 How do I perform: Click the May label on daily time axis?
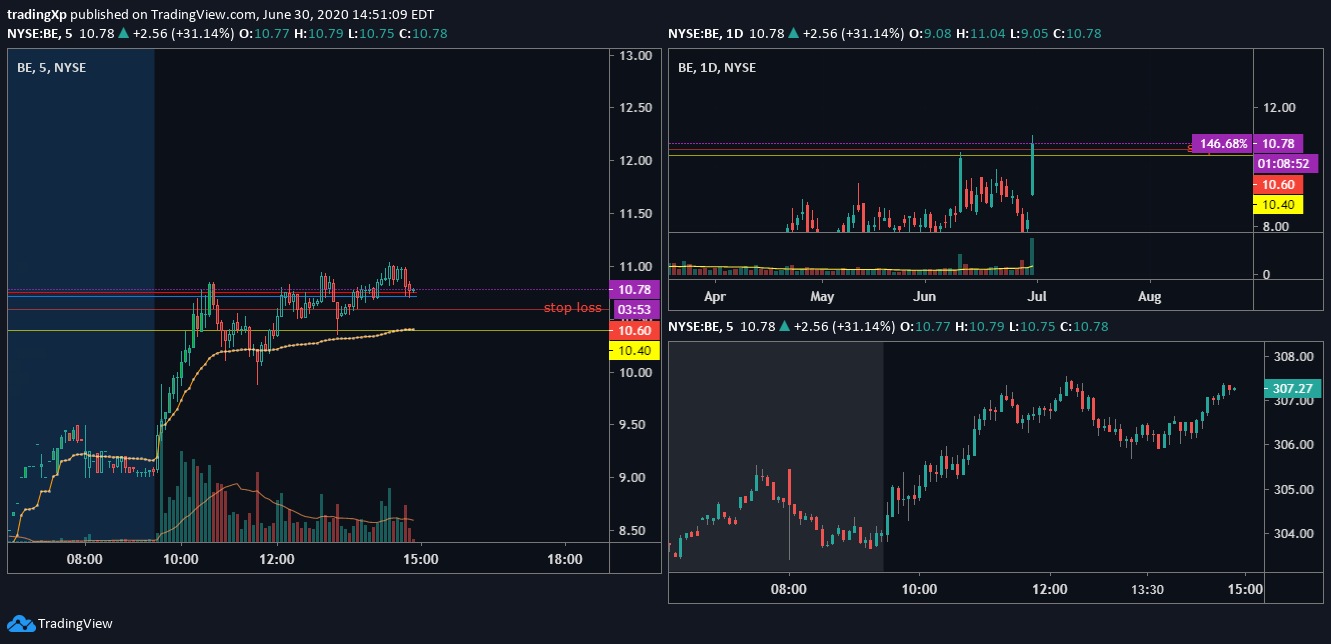[x=821, y=296]
